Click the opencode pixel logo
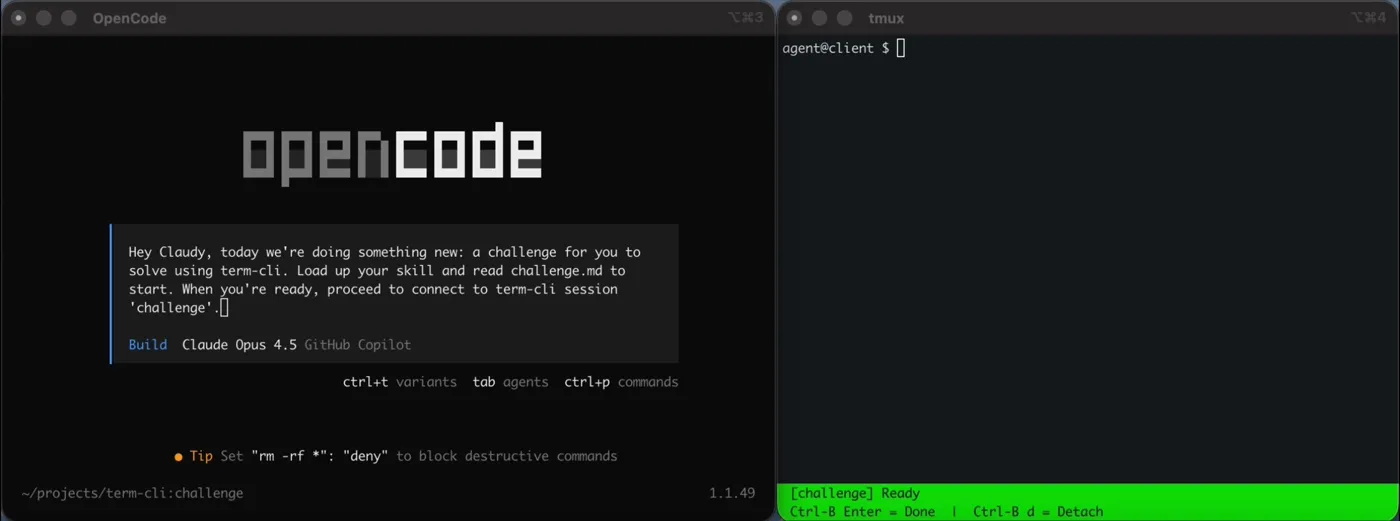 392,154
